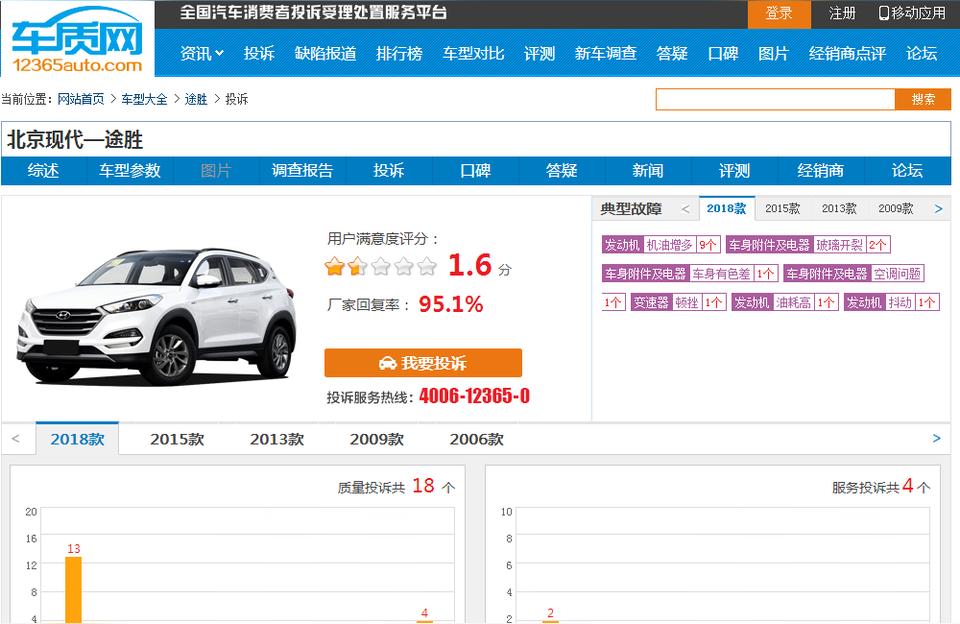This screenshot has height=624, width=960.
Task: Open 图片 in top navigation bar
Action: (773, 53)
